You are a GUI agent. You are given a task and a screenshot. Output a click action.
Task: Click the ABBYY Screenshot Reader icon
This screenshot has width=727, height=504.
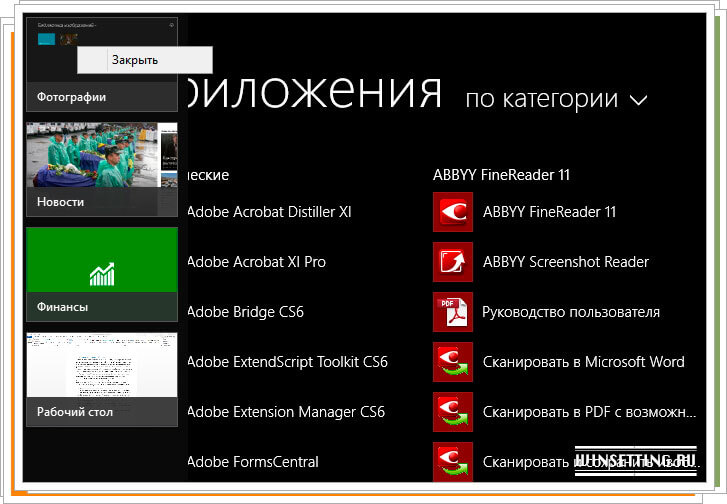pyautogui.click(x=453, y=262)
